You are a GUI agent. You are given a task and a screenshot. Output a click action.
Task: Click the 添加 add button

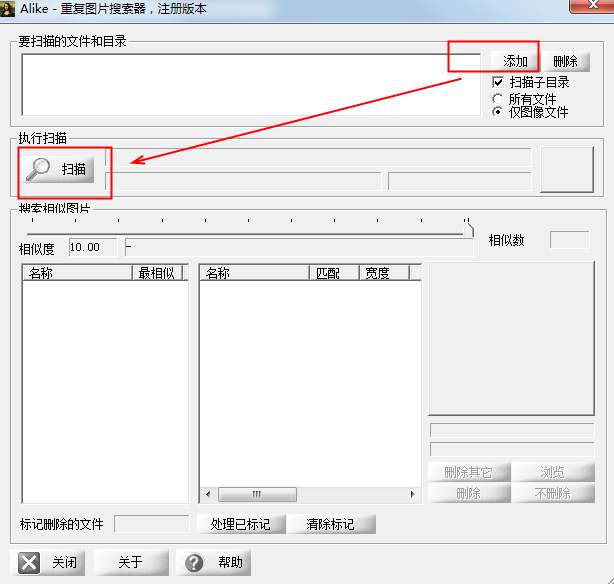point(515,61)
